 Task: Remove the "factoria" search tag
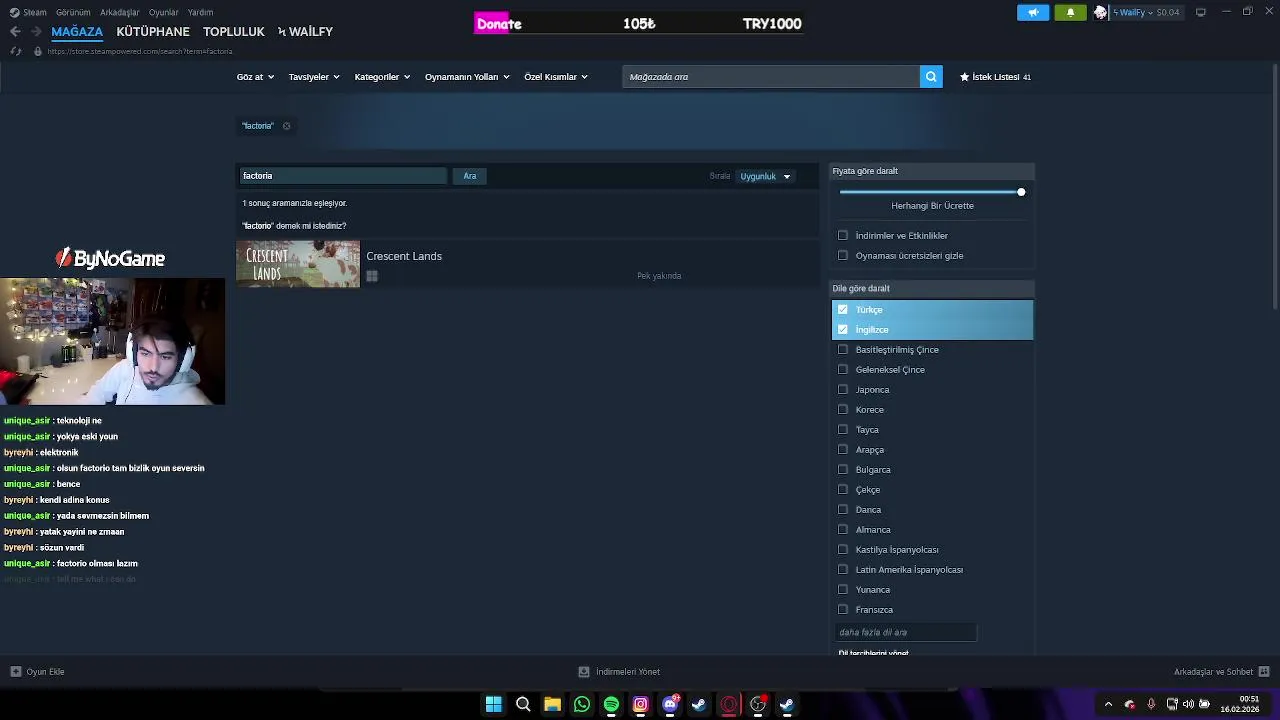(286, 126)
